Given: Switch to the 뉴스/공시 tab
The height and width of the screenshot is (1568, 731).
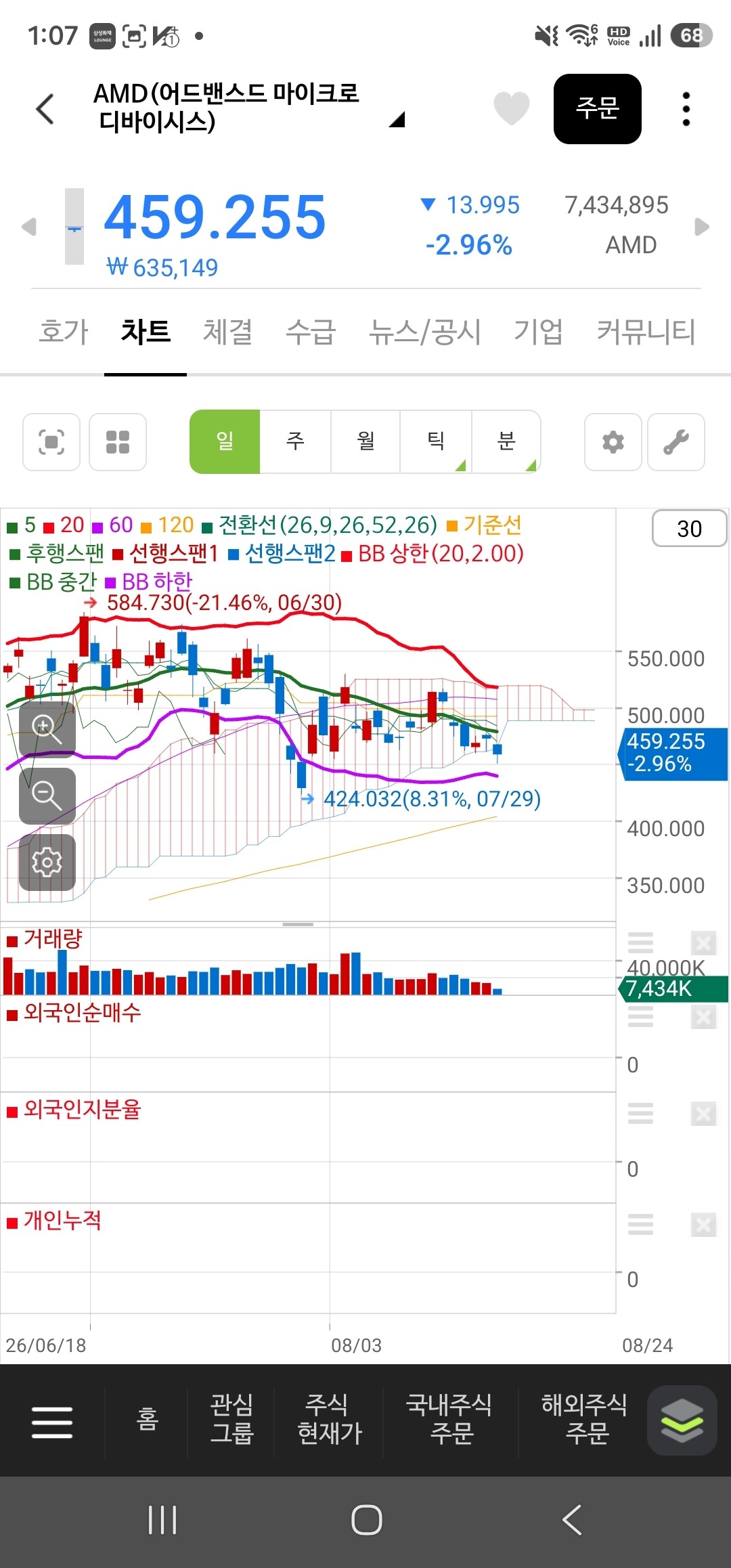Looking at the screenshot, I should pyautogui.click(x=424, y=332).
